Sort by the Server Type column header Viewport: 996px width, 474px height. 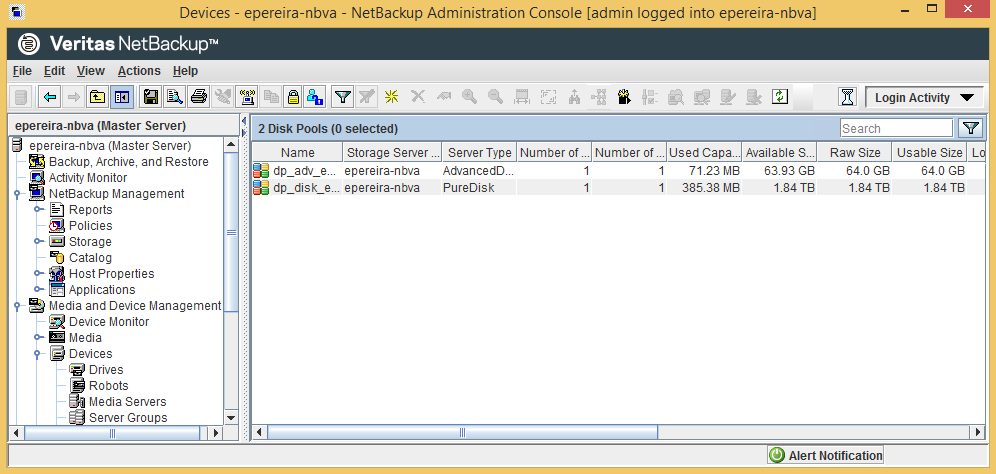[x=479, y=152]
